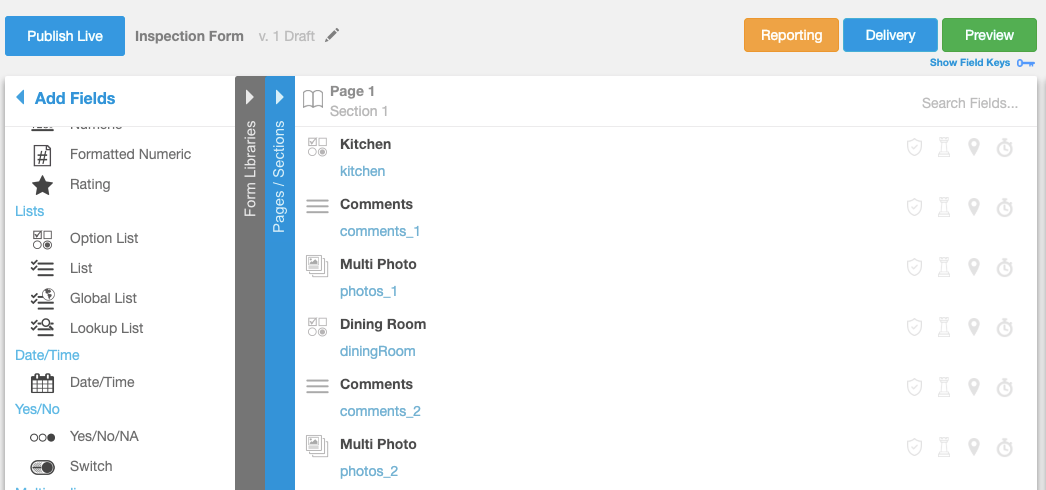Select the Lookup List field type
This screenshot has width=1046, height=490.
(x=106, y=329)
